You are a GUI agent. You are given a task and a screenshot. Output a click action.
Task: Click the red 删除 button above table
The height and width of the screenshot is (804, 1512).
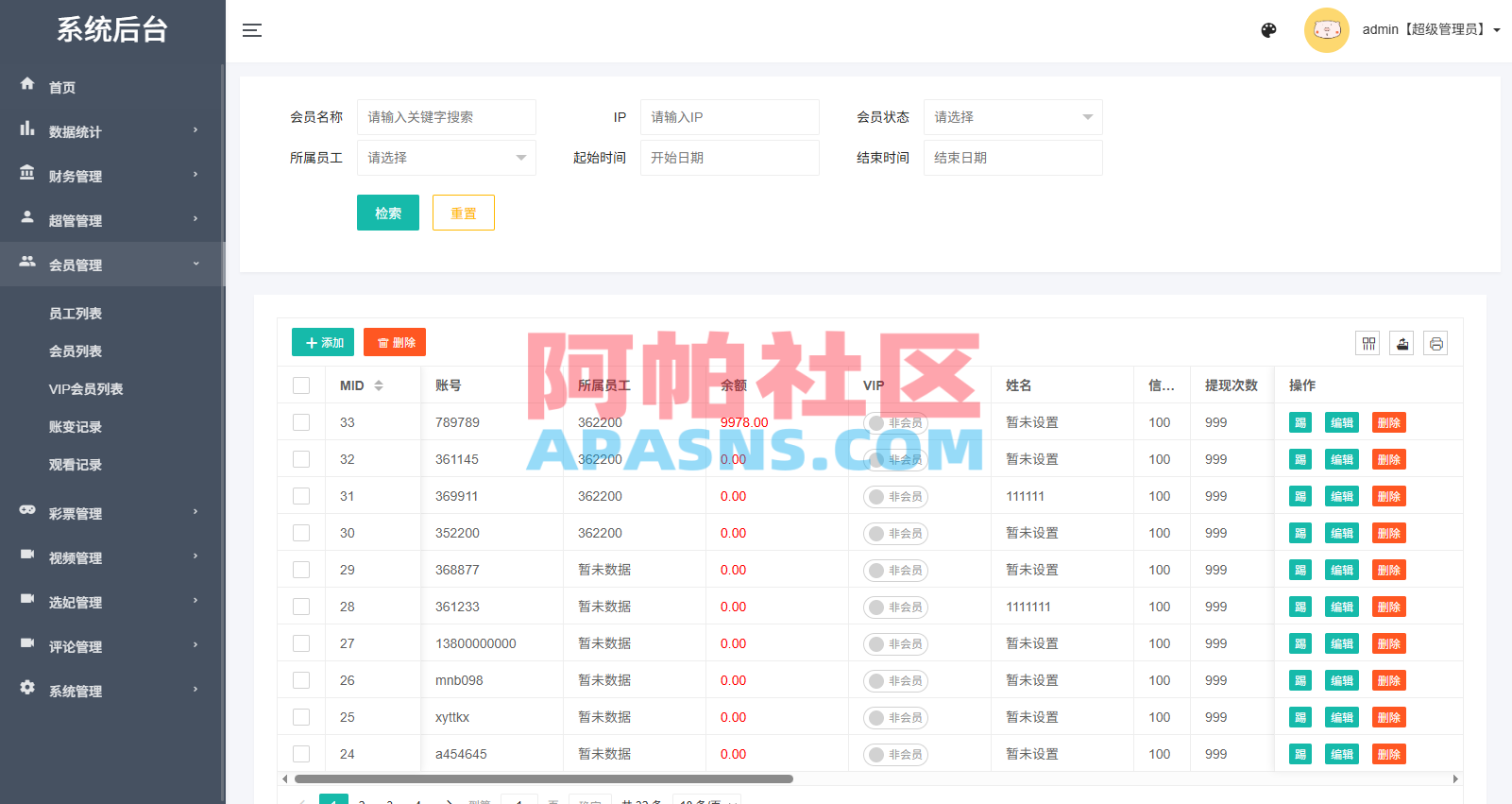[x=395, y=342]
